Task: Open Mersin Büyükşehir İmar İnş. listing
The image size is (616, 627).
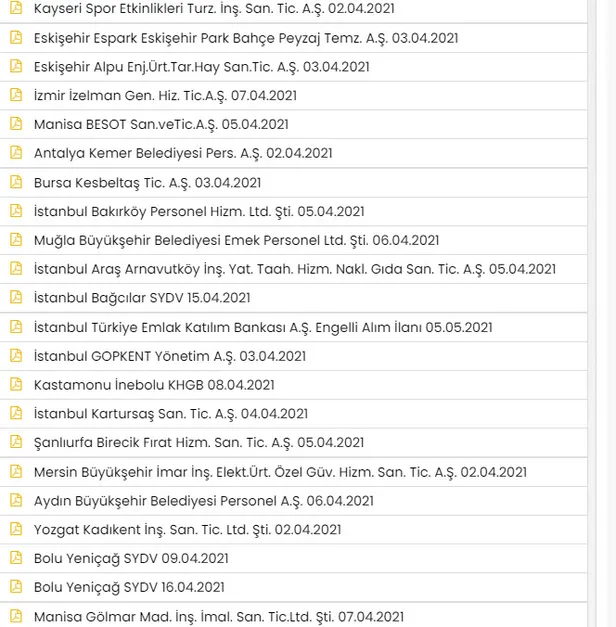Action: [280, 472]
